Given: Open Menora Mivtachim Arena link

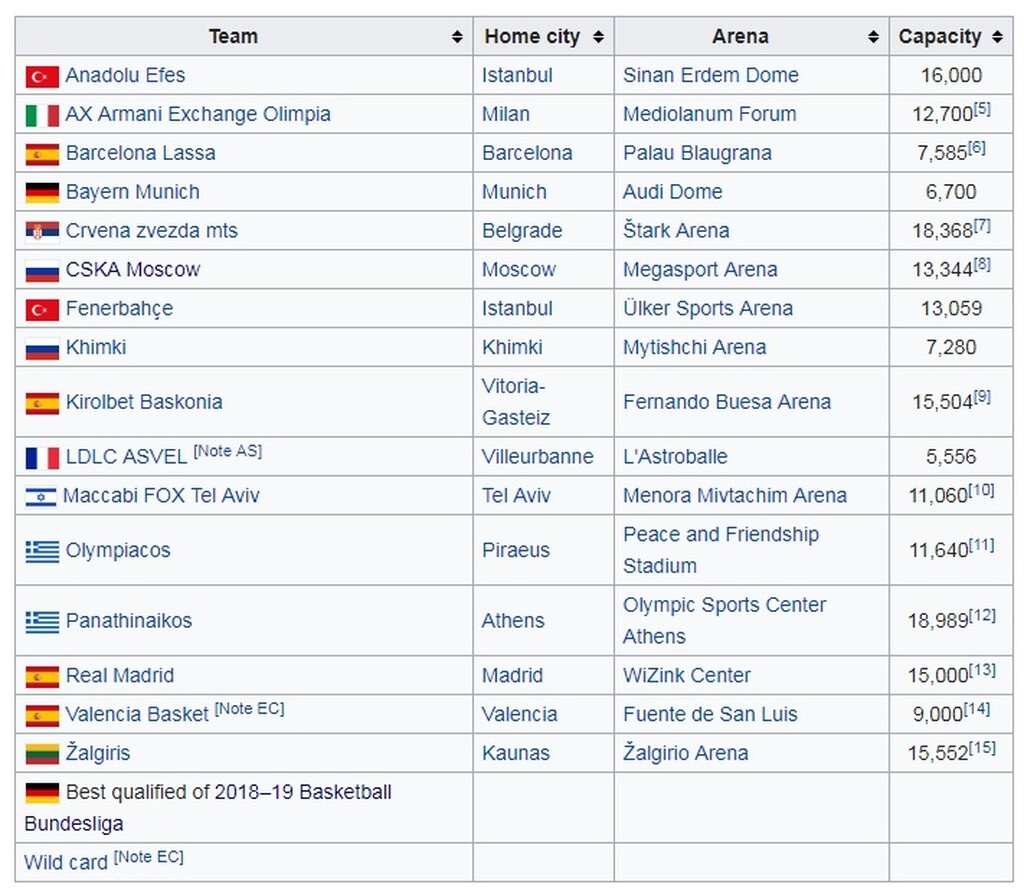Looking at the screenshot, I should click(x=735, y=495).
